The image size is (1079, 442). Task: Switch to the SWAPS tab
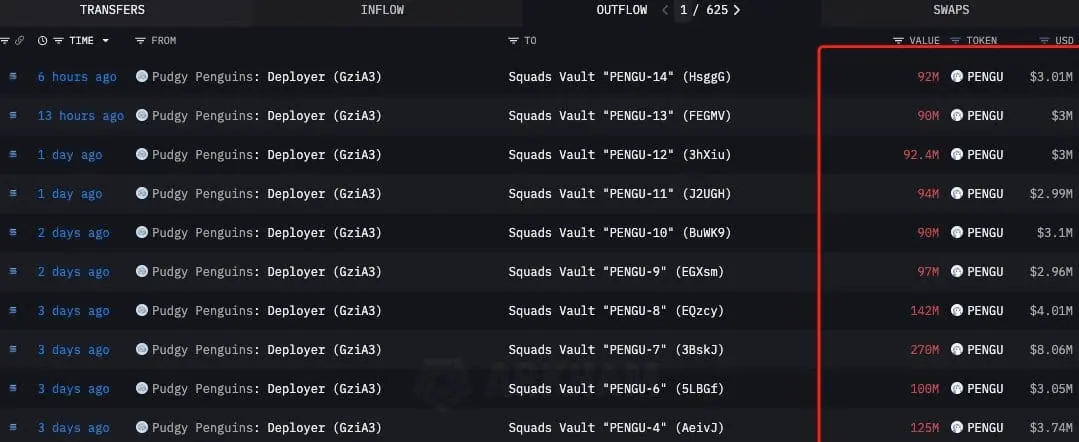(951, 10)
